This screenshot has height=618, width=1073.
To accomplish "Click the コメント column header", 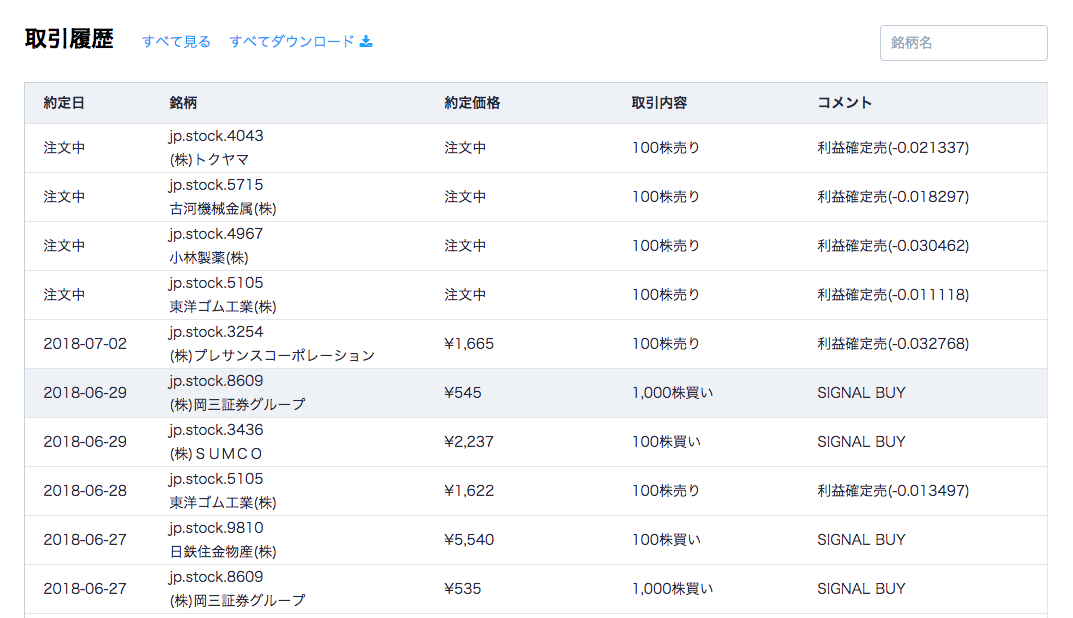I will click(844, 103).
